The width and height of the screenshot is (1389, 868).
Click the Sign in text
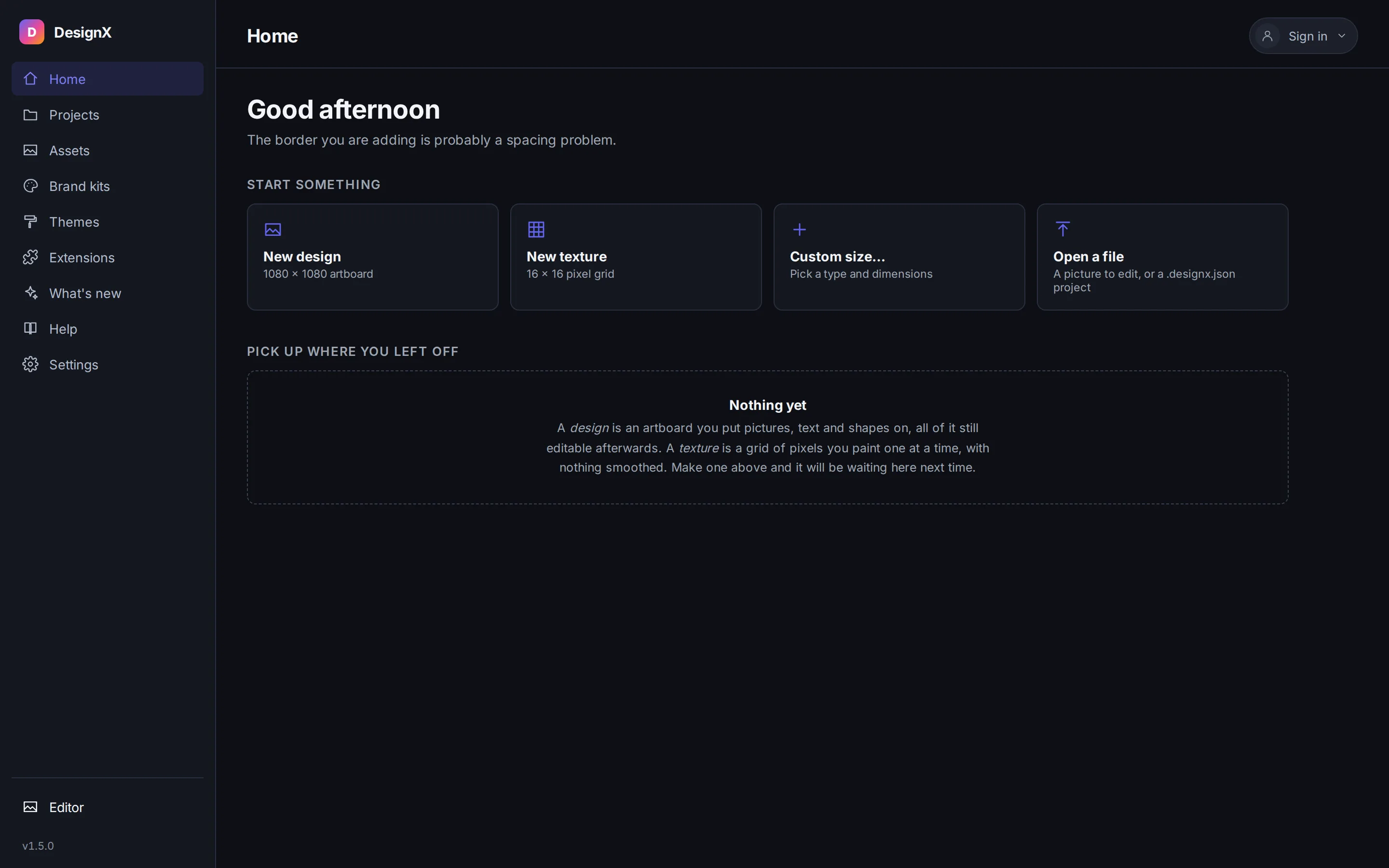1307,36
